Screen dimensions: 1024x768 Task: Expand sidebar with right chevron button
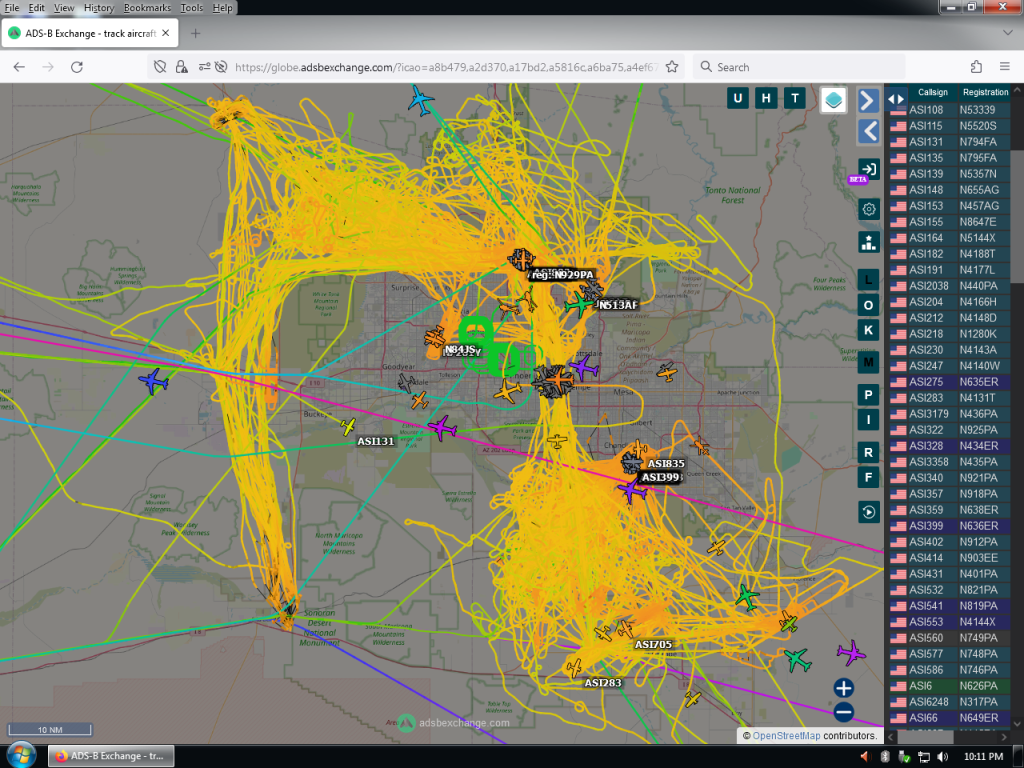[x=868, y=101]
